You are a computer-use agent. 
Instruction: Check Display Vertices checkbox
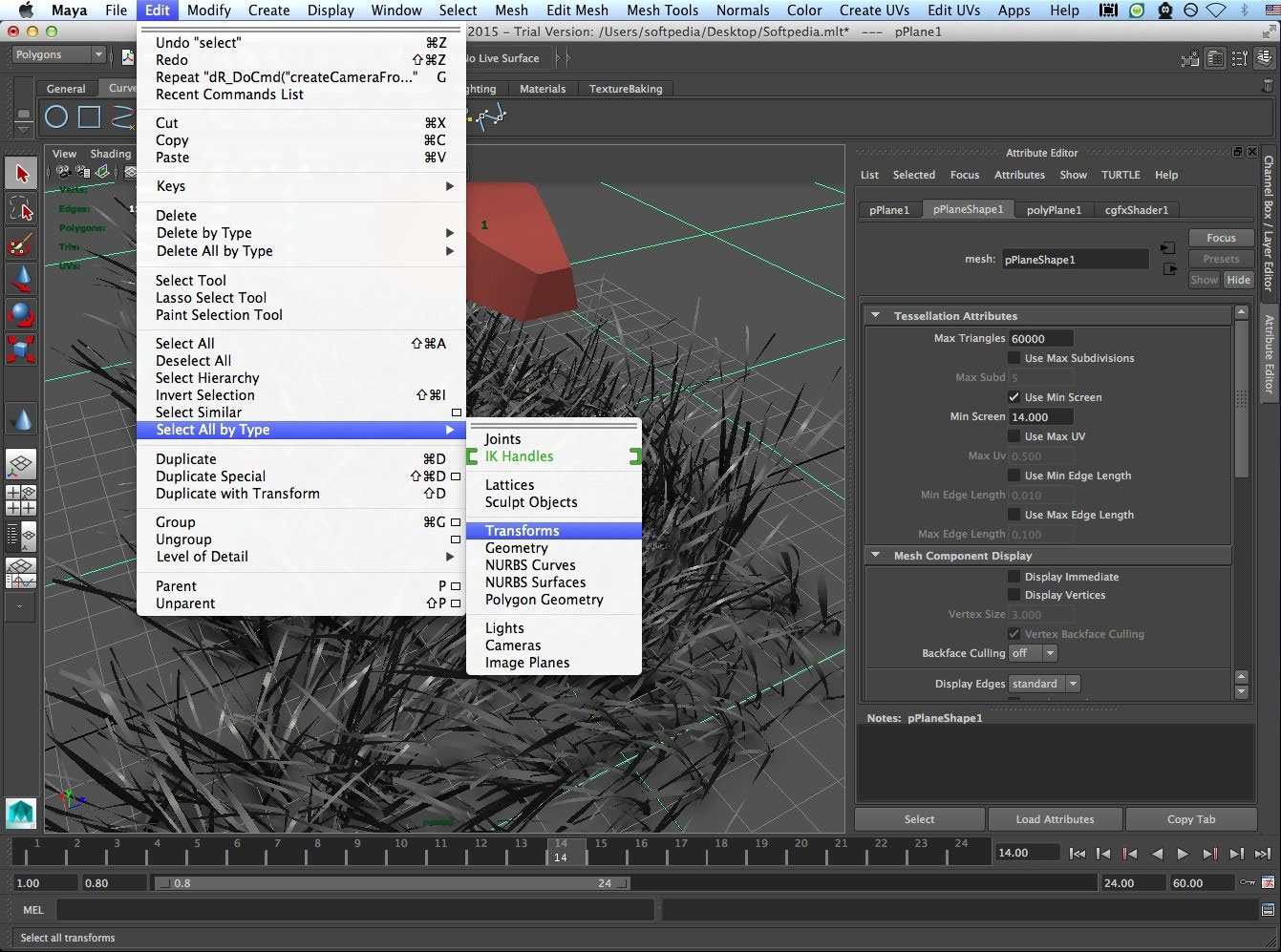1014,595
